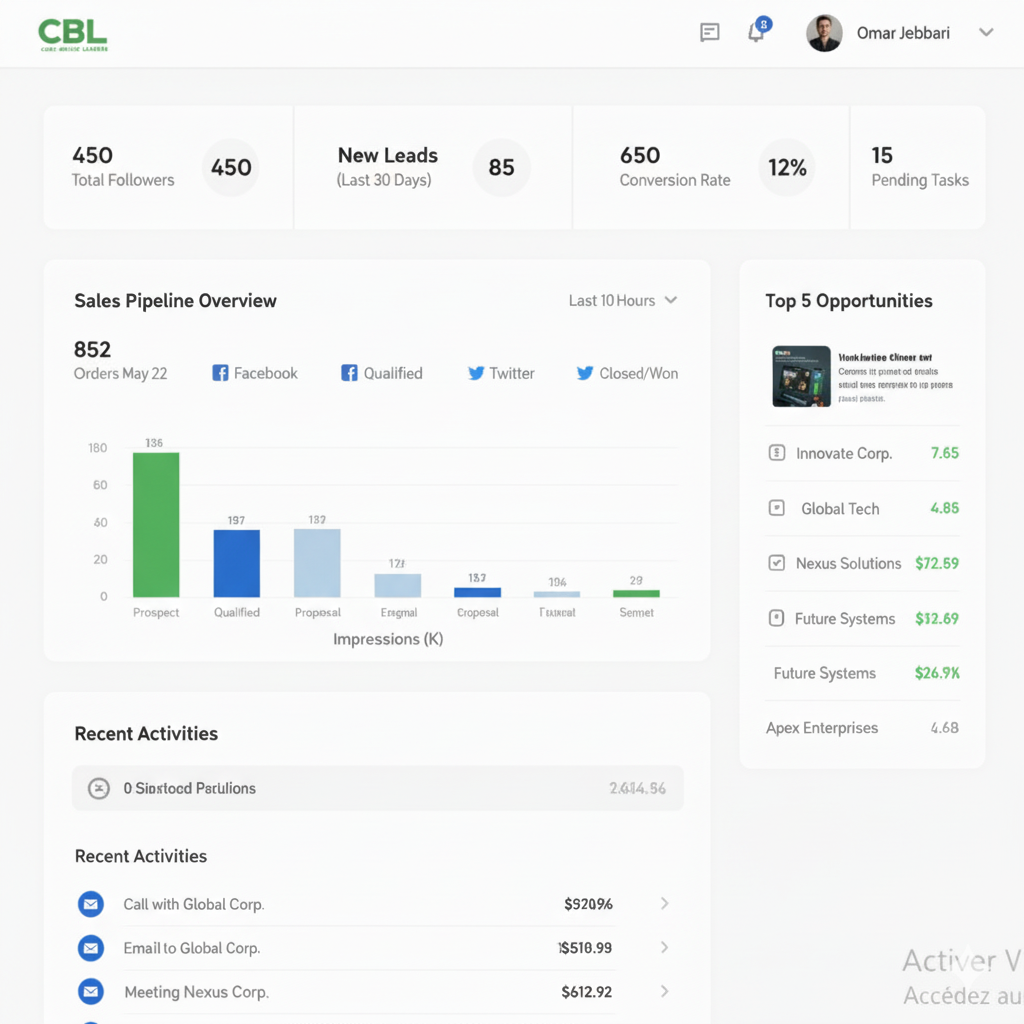The image size is (1024, 1024).
Task: Open the notifications bell icon
Action: [757, 33]
